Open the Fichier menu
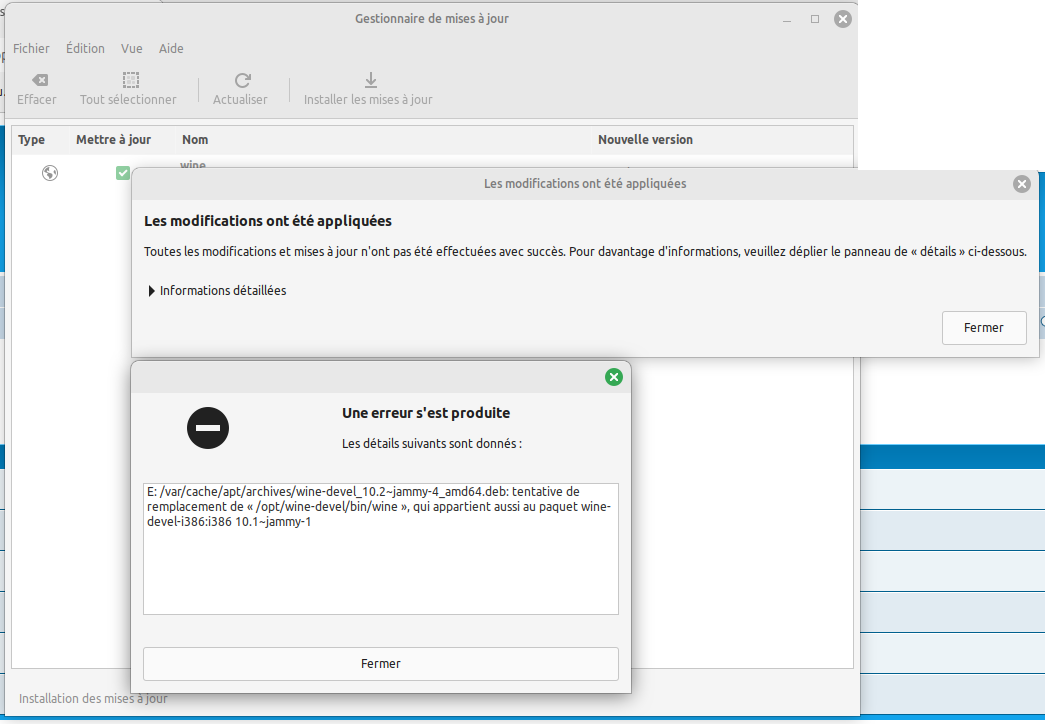 [31, 48]
